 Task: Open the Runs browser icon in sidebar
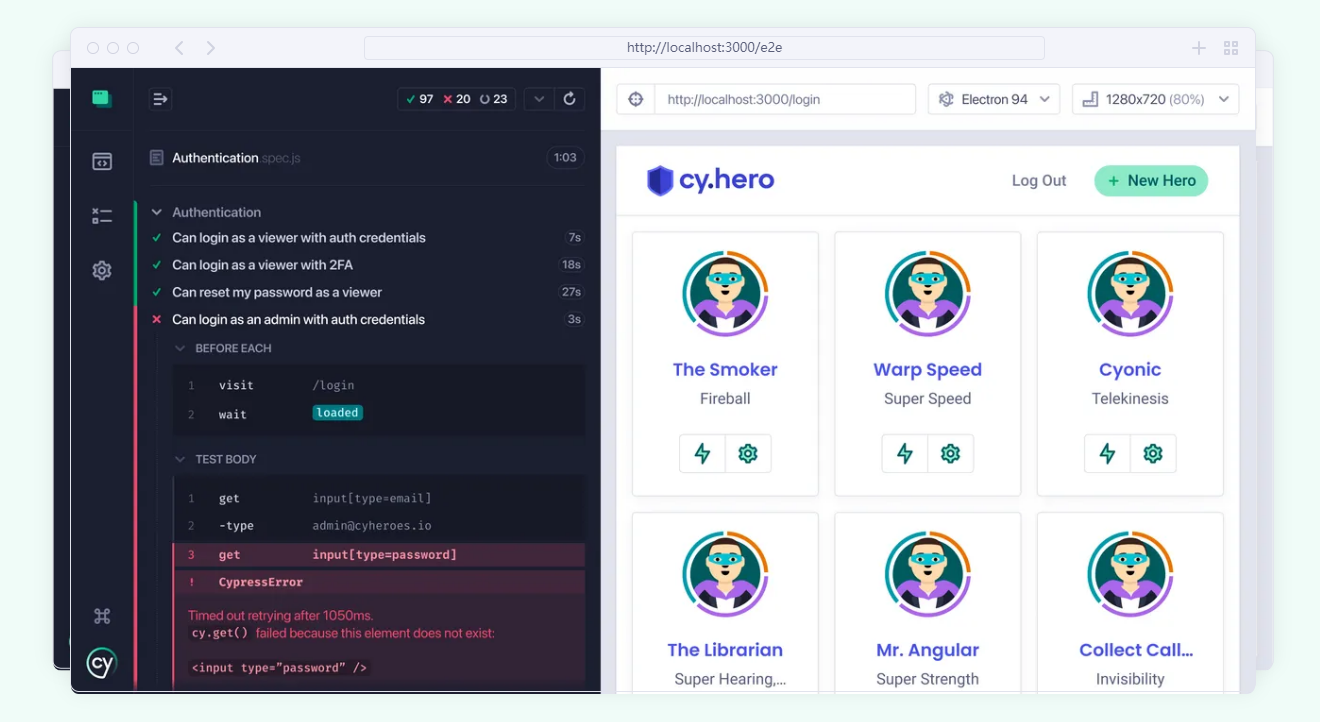(x=101, y=161)
